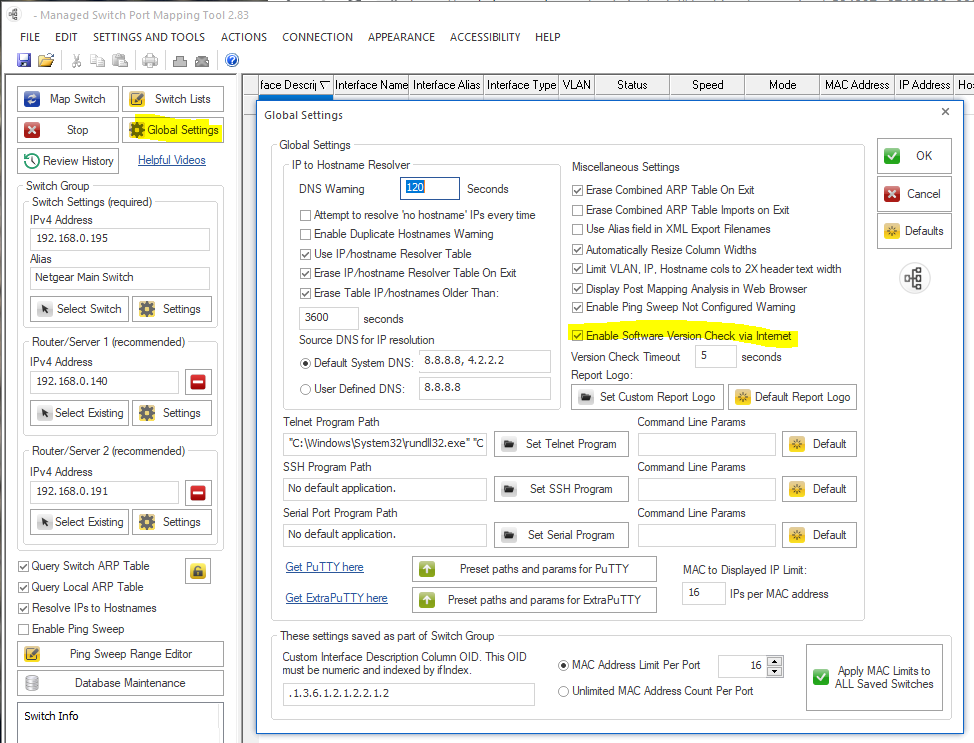Confirm the dialog with OK
The width and height of the screenshot is (974, 743).
[x=914, y=156]
